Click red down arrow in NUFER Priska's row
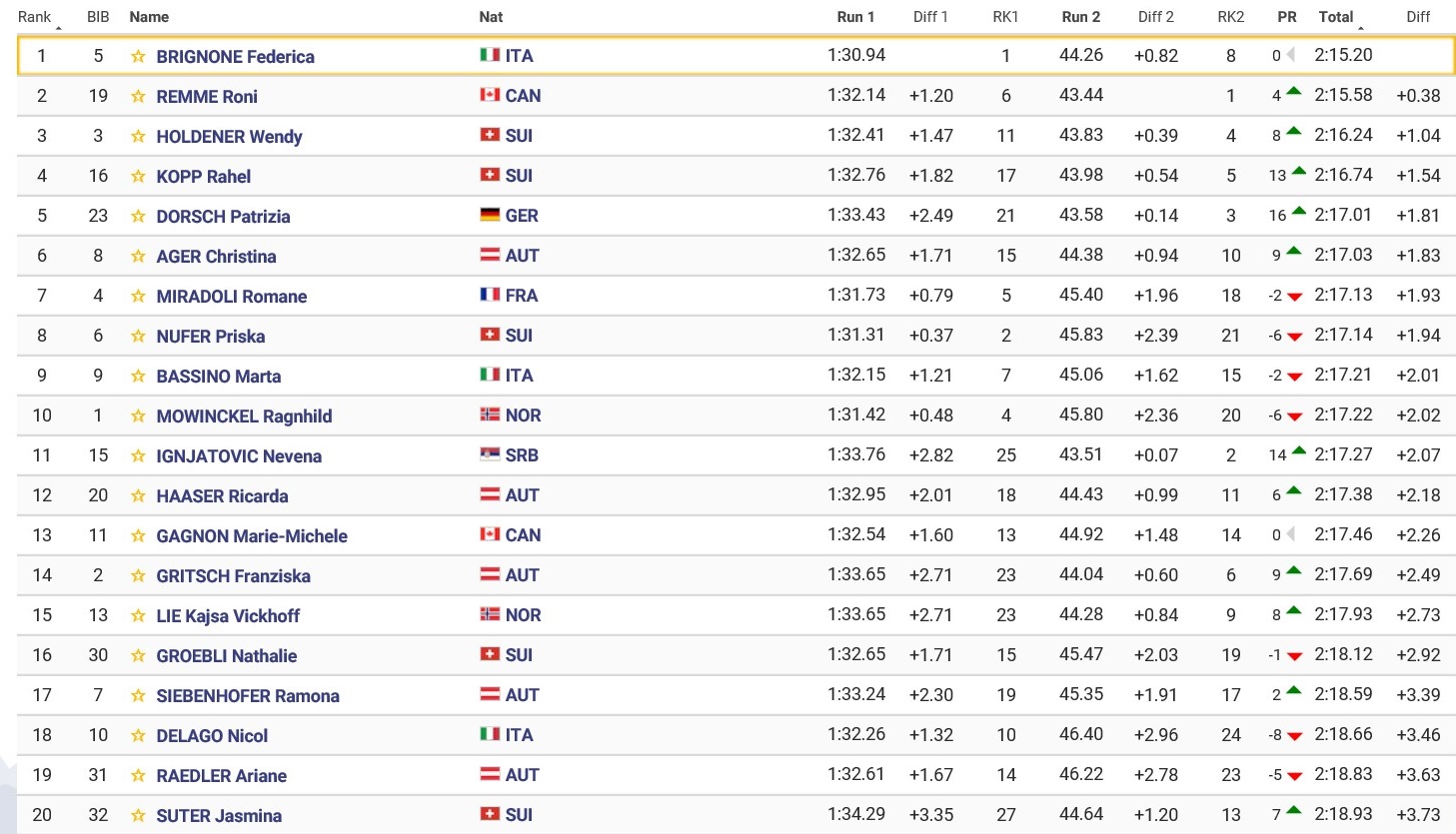Viewport: 1456px width, 834px height. coord(1295,338)
